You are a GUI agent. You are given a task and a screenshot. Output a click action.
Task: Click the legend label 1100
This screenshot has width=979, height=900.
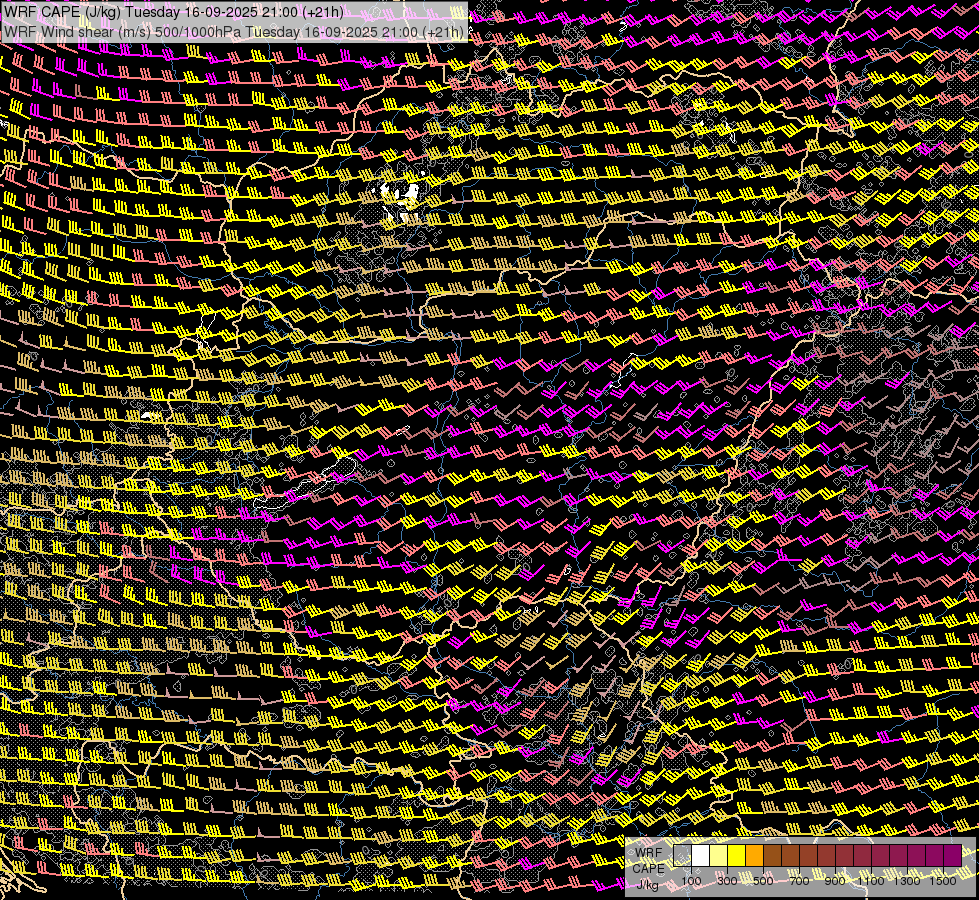click(x=871, y=881)
